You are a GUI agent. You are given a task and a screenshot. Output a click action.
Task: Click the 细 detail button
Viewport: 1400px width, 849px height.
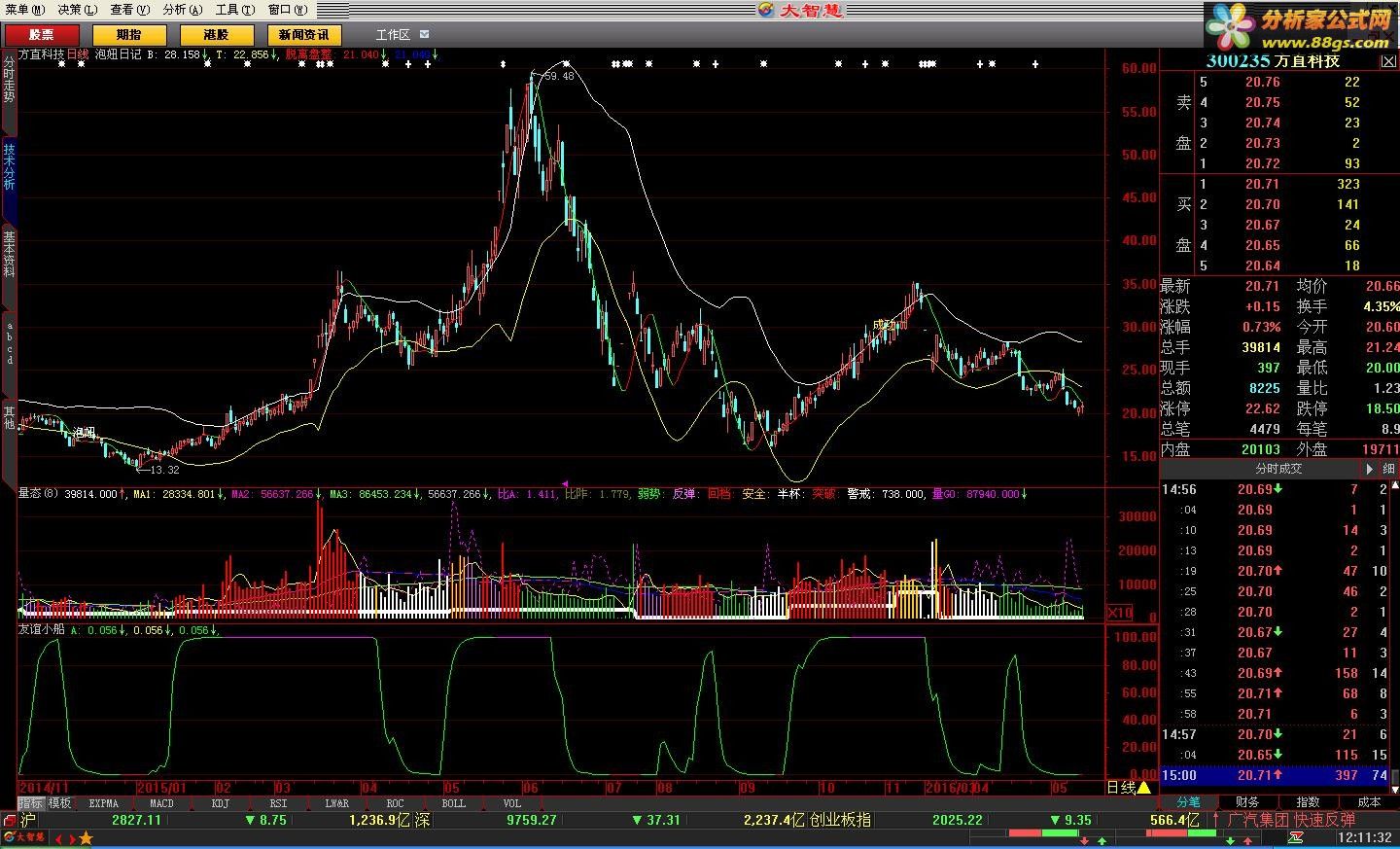coord(1388,469)
